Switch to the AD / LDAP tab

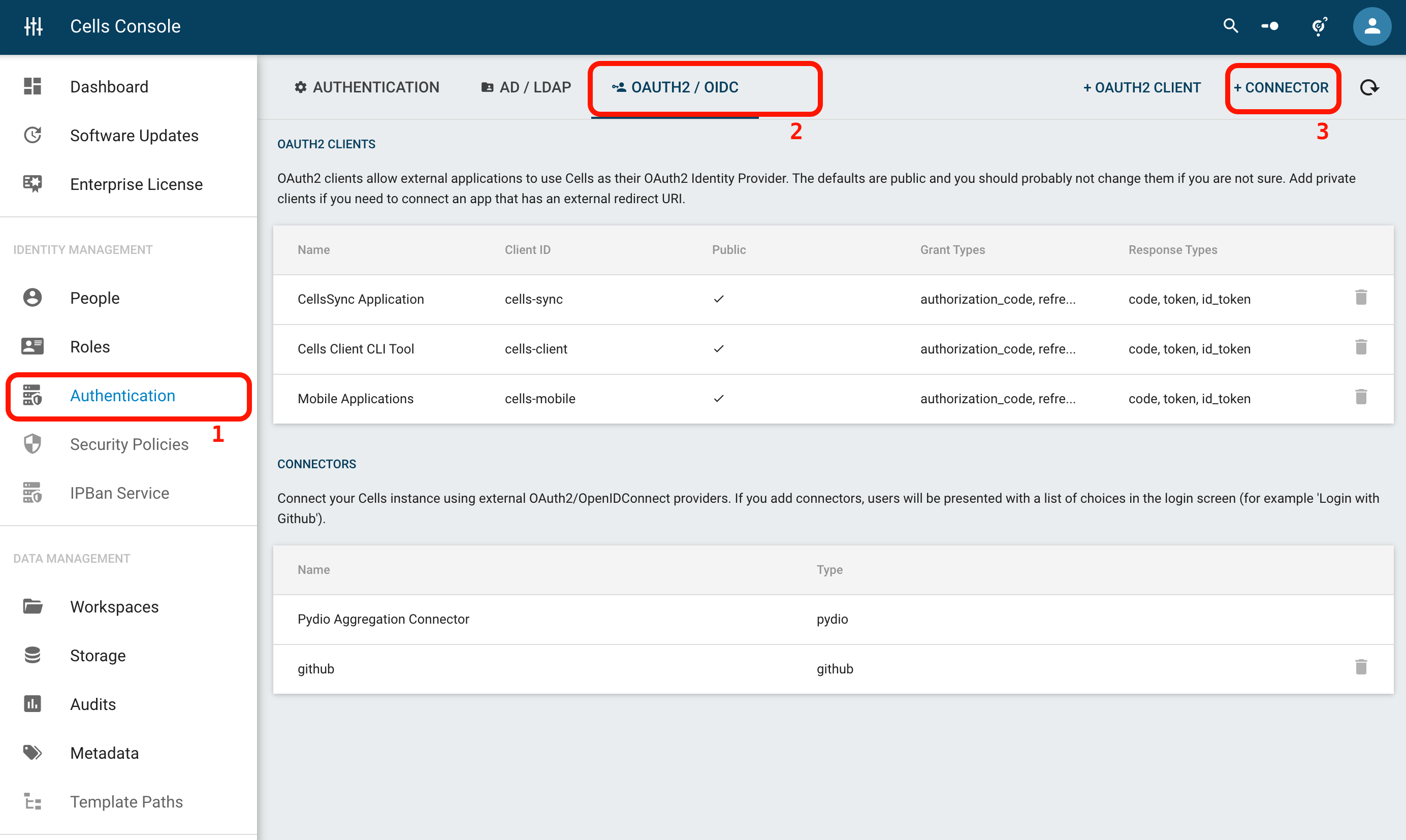coord(526,87)
